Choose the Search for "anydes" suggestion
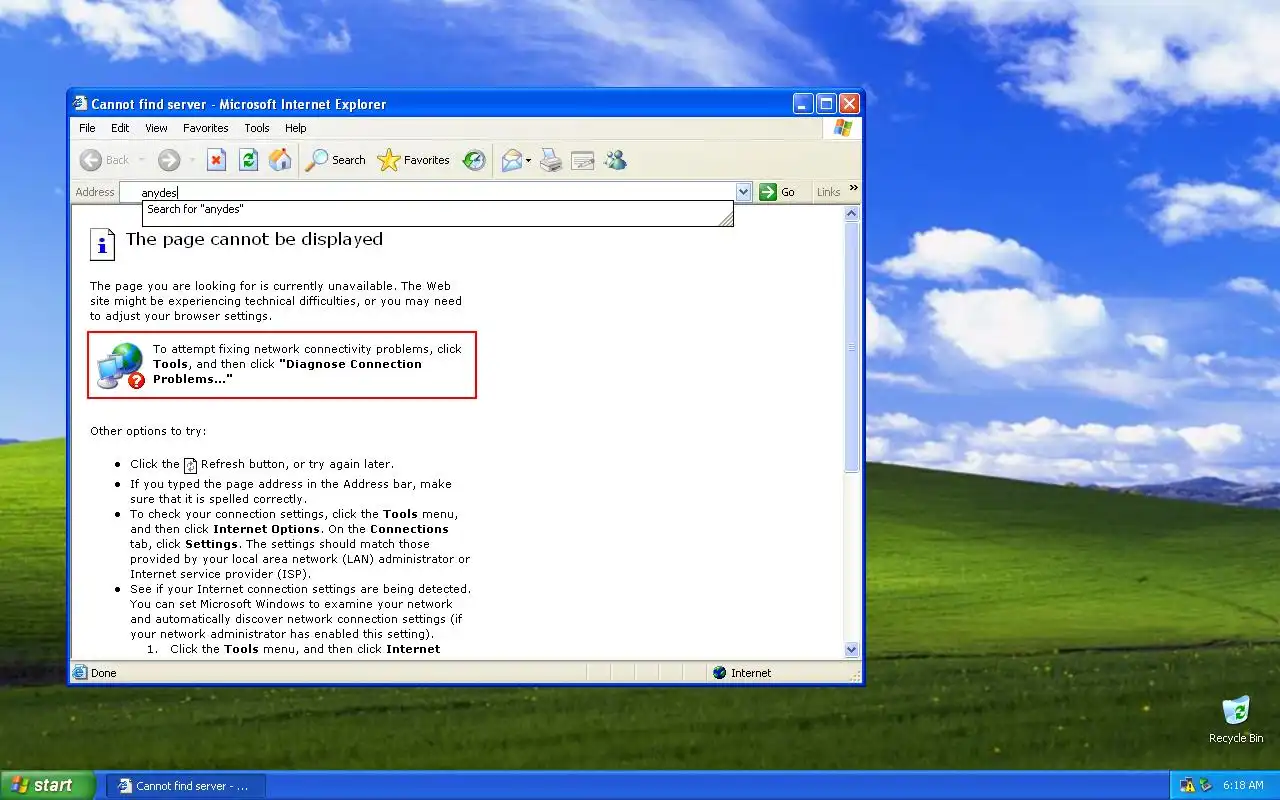Screen dimensions: 1280x800 [x=438, y=209]
